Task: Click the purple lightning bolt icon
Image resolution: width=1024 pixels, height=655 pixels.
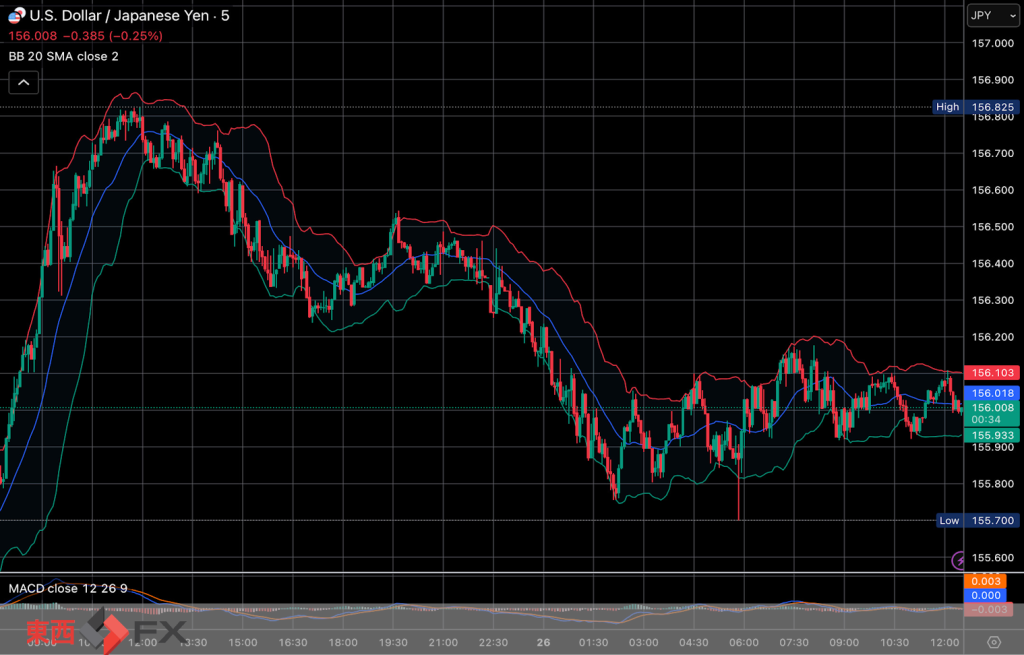Action: click(x=960, y=560)
